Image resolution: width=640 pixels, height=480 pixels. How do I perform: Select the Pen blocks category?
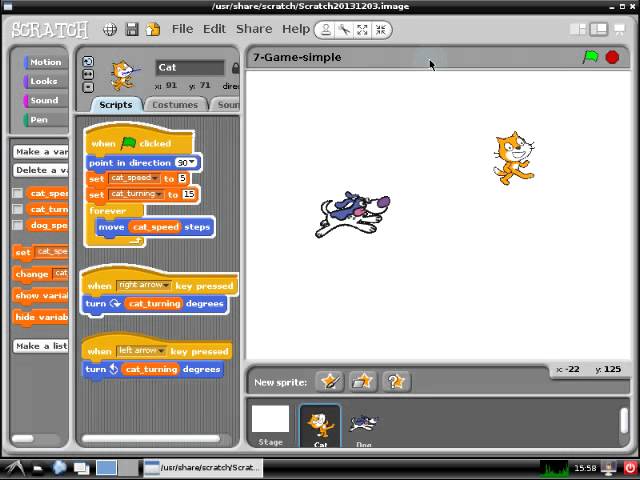pyautogui.click(x=45, y=120)
